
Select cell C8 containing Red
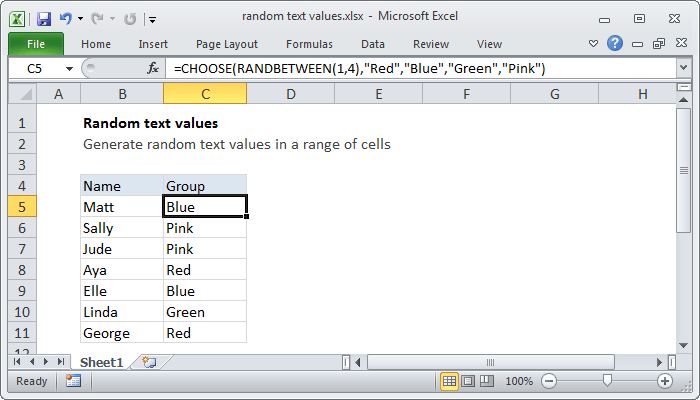tap(205, 270)
